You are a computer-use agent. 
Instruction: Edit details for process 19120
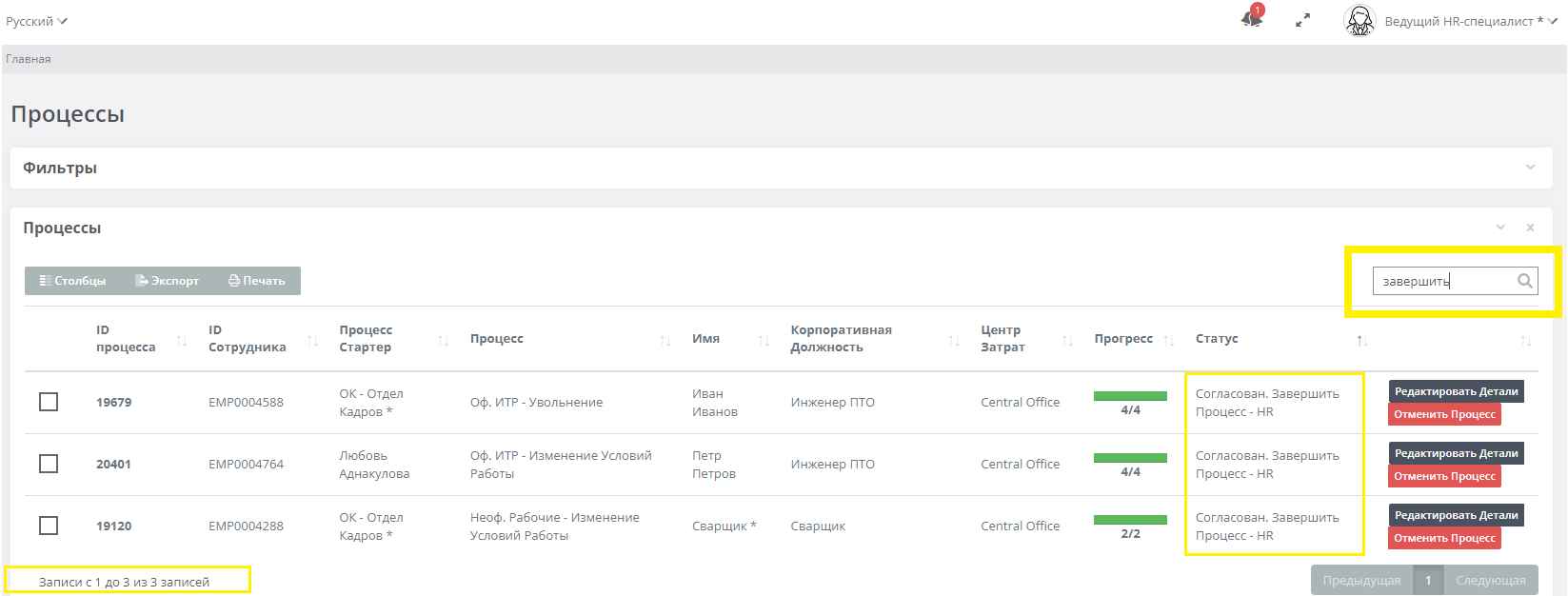click(1456, 515)
